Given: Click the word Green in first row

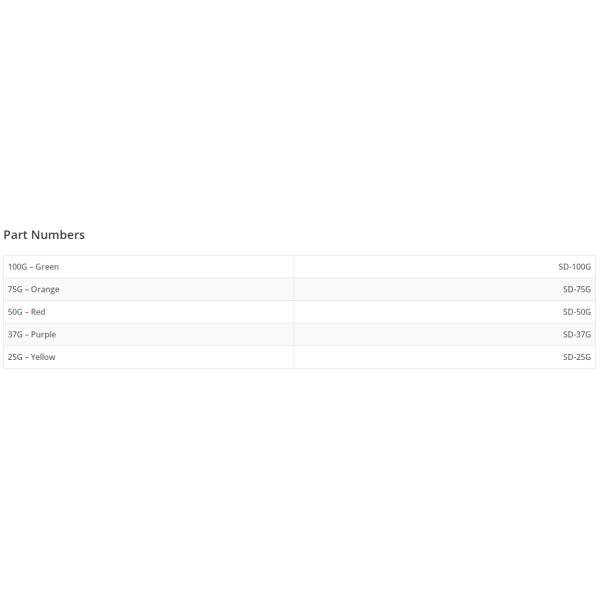Looking at the screenshot, I should click(47, 267).
